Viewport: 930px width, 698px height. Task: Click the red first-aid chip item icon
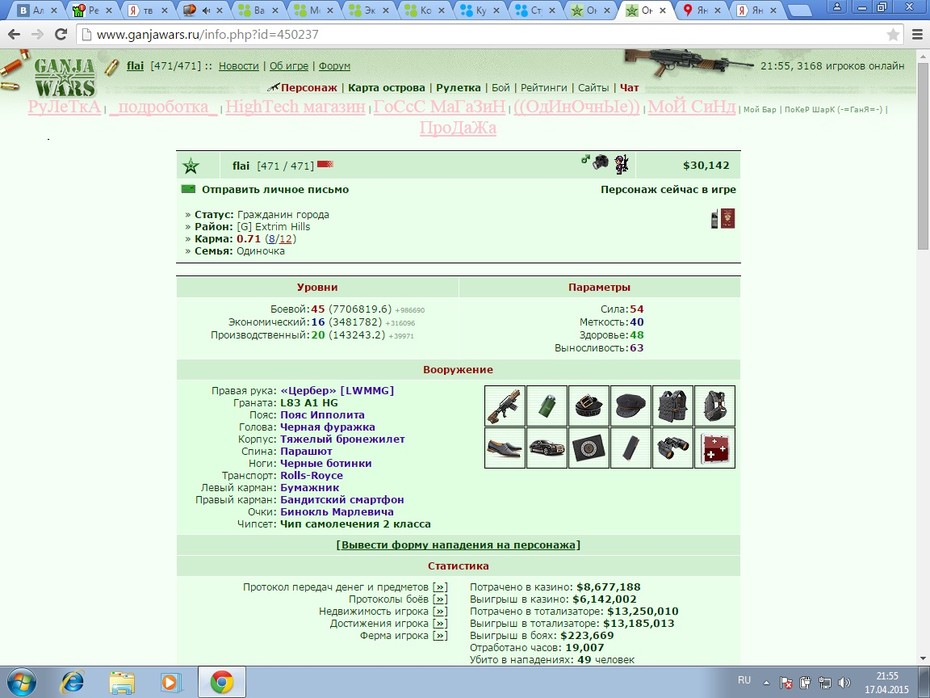tap(715, 448)
